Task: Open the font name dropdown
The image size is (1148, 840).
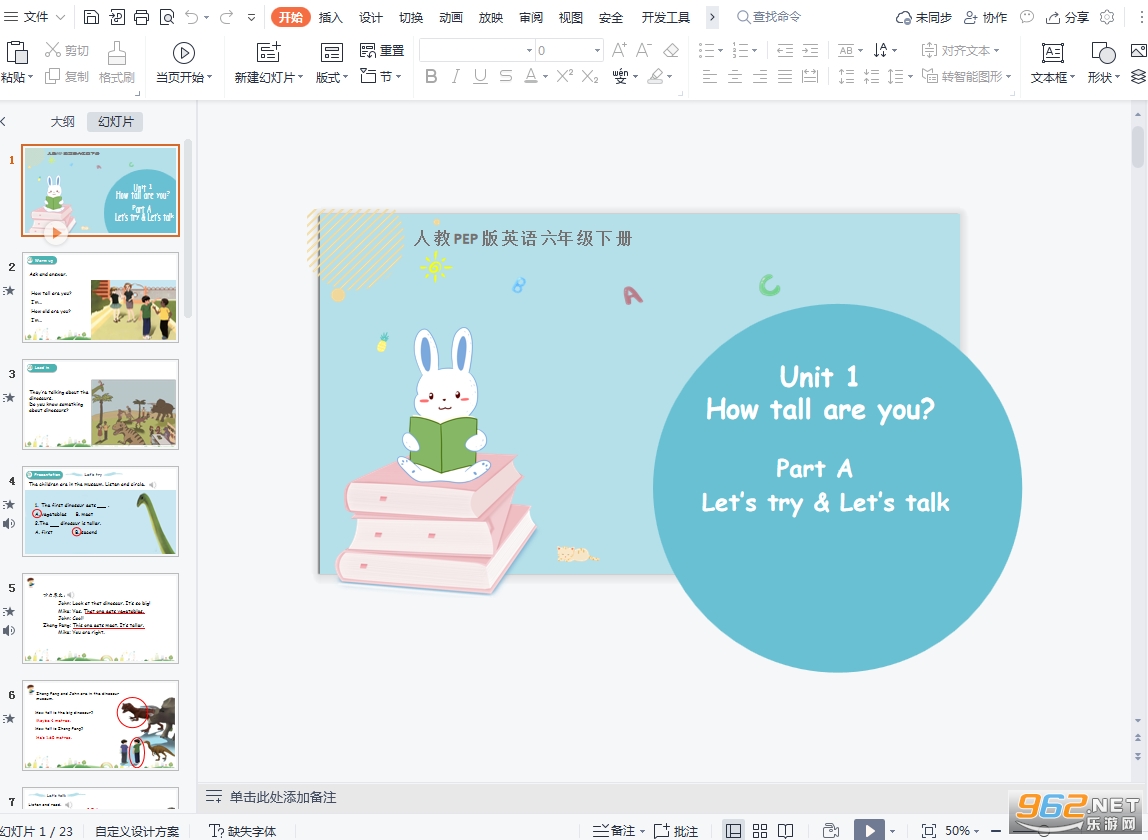Action: pyautogui.click(x=529, y=51)
